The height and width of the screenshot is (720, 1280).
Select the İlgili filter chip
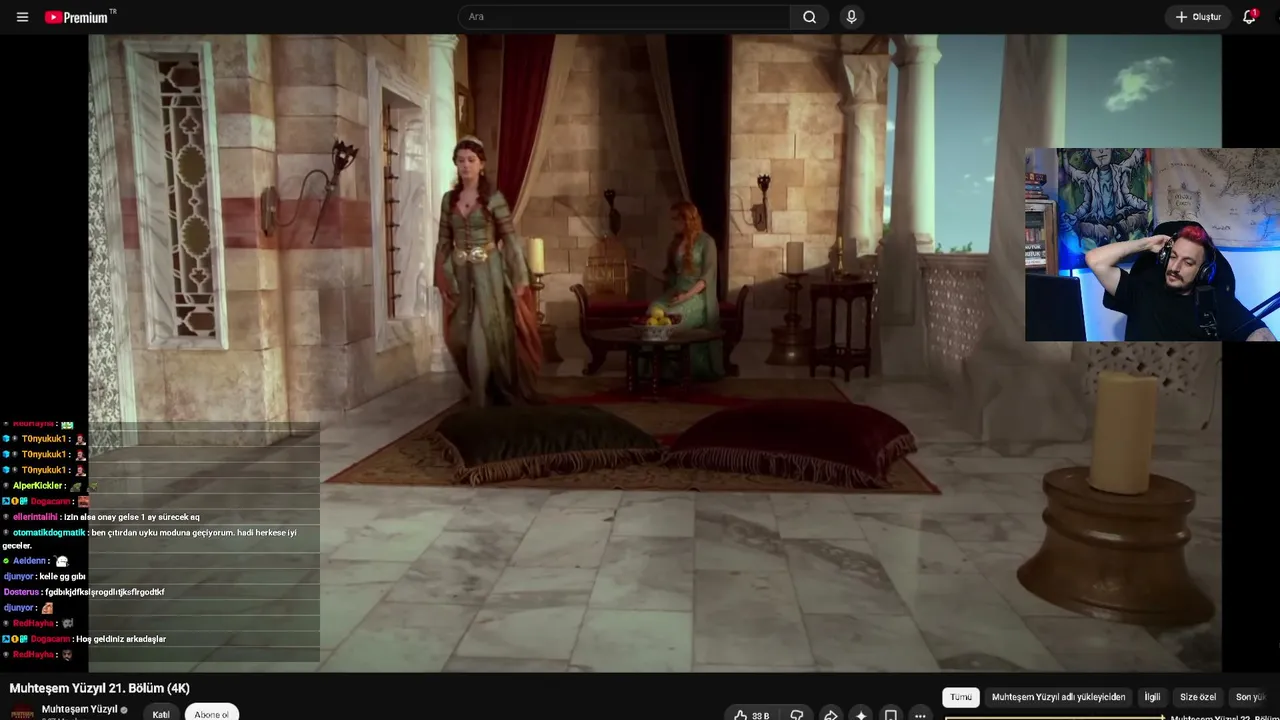pyautogui.click(x=1152, y=697)
